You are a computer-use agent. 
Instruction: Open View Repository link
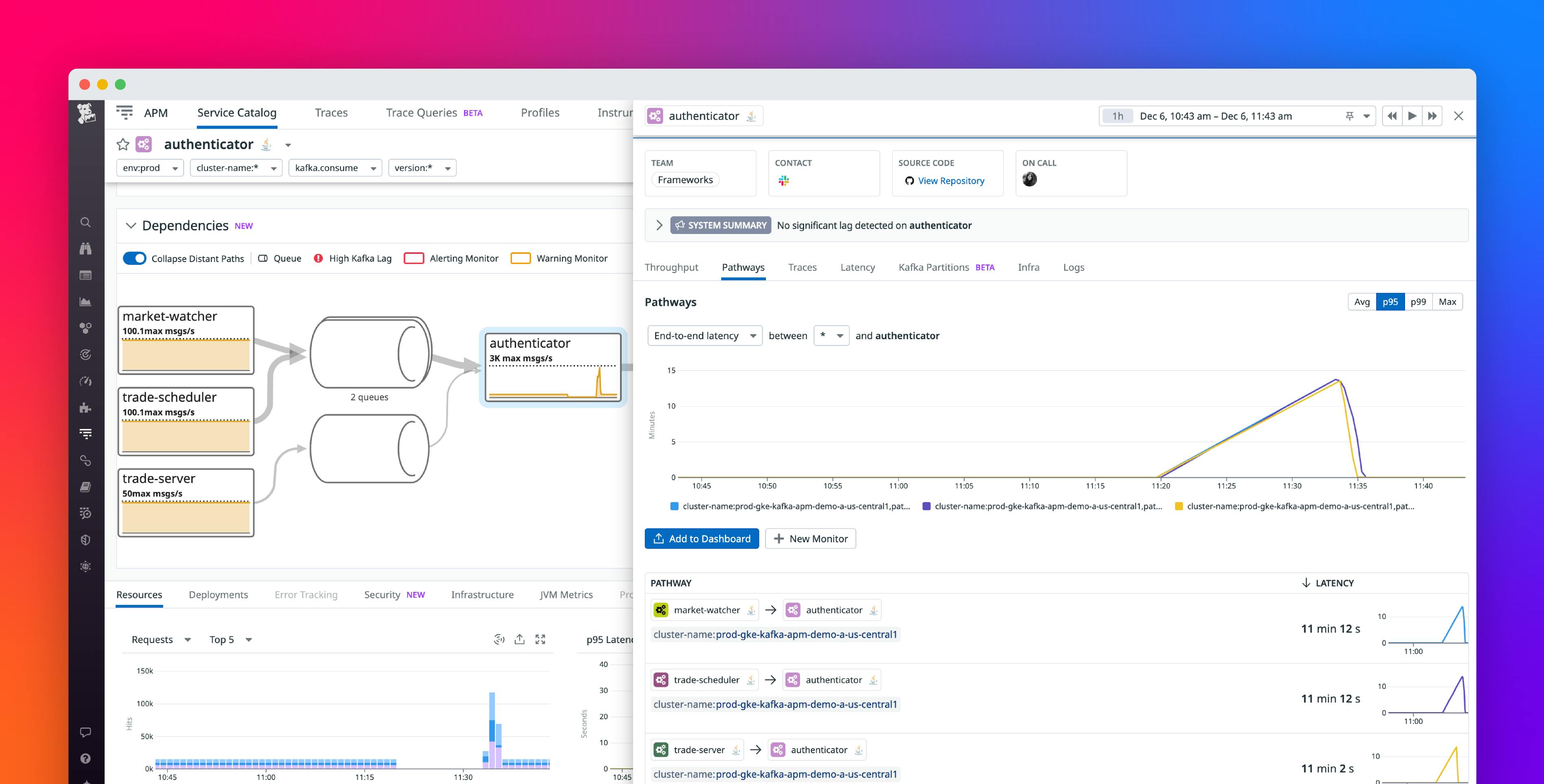pos(951,180)
